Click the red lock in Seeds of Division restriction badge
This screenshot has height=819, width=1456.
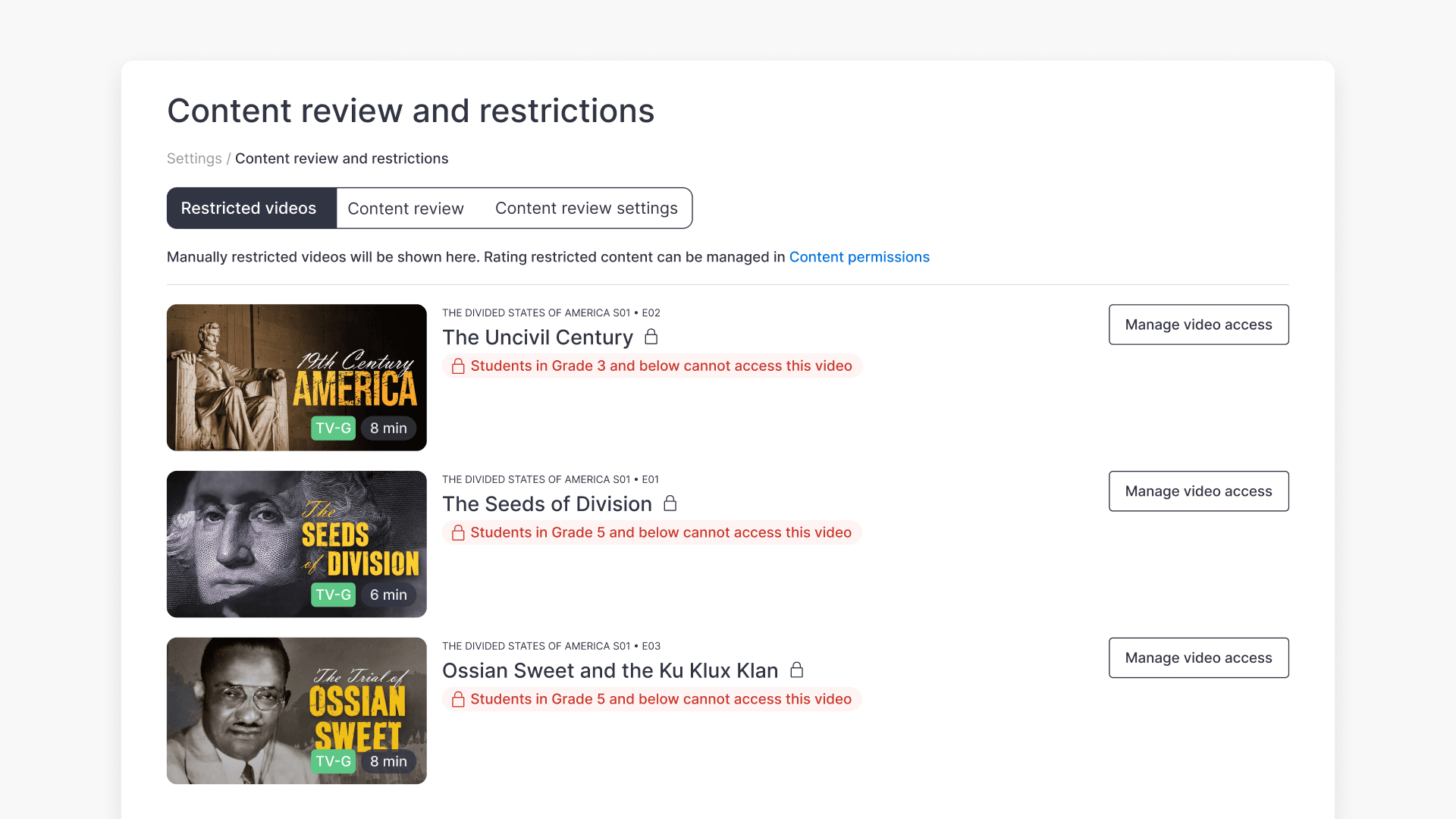pos(458,532)
